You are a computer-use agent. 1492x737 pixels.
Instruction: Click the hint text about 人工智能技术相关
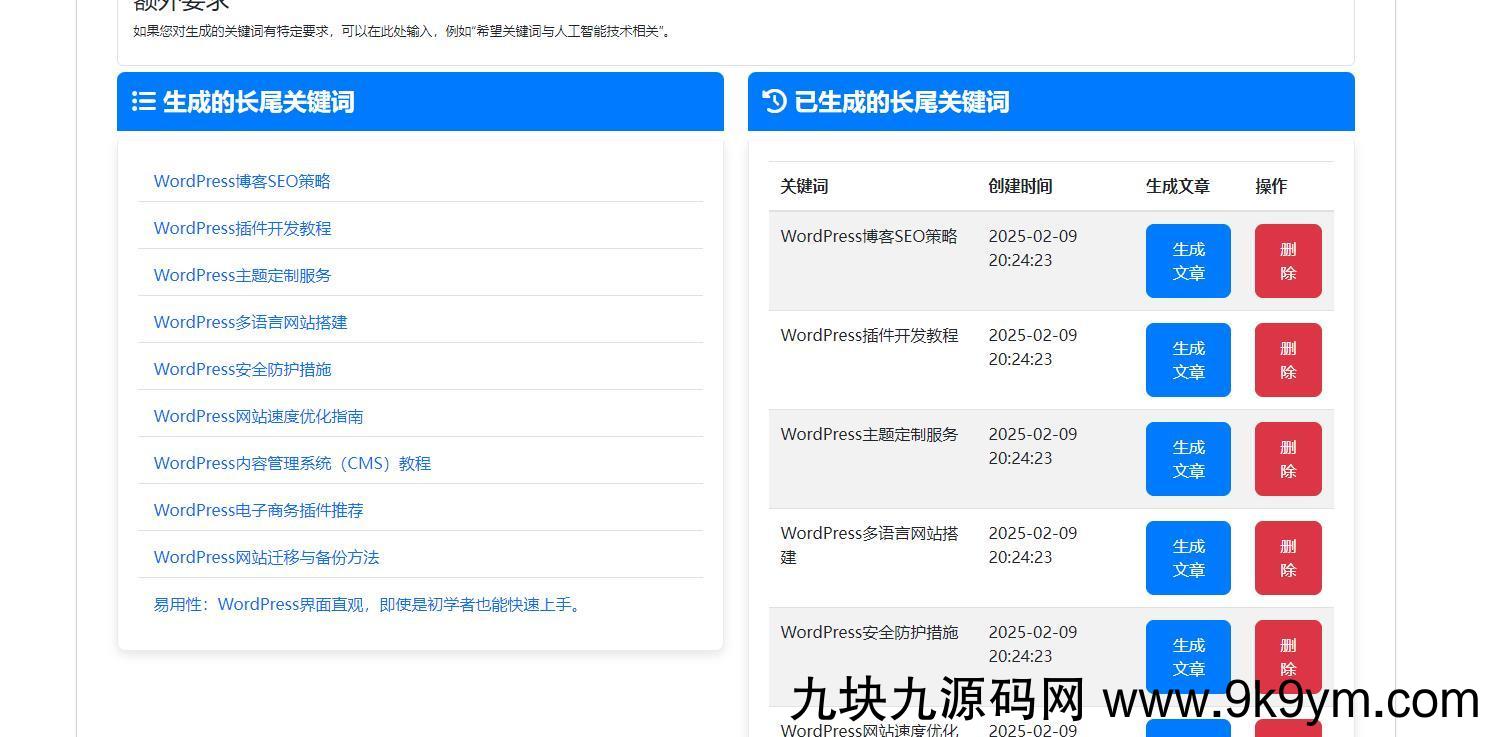(x=403, y=31)
